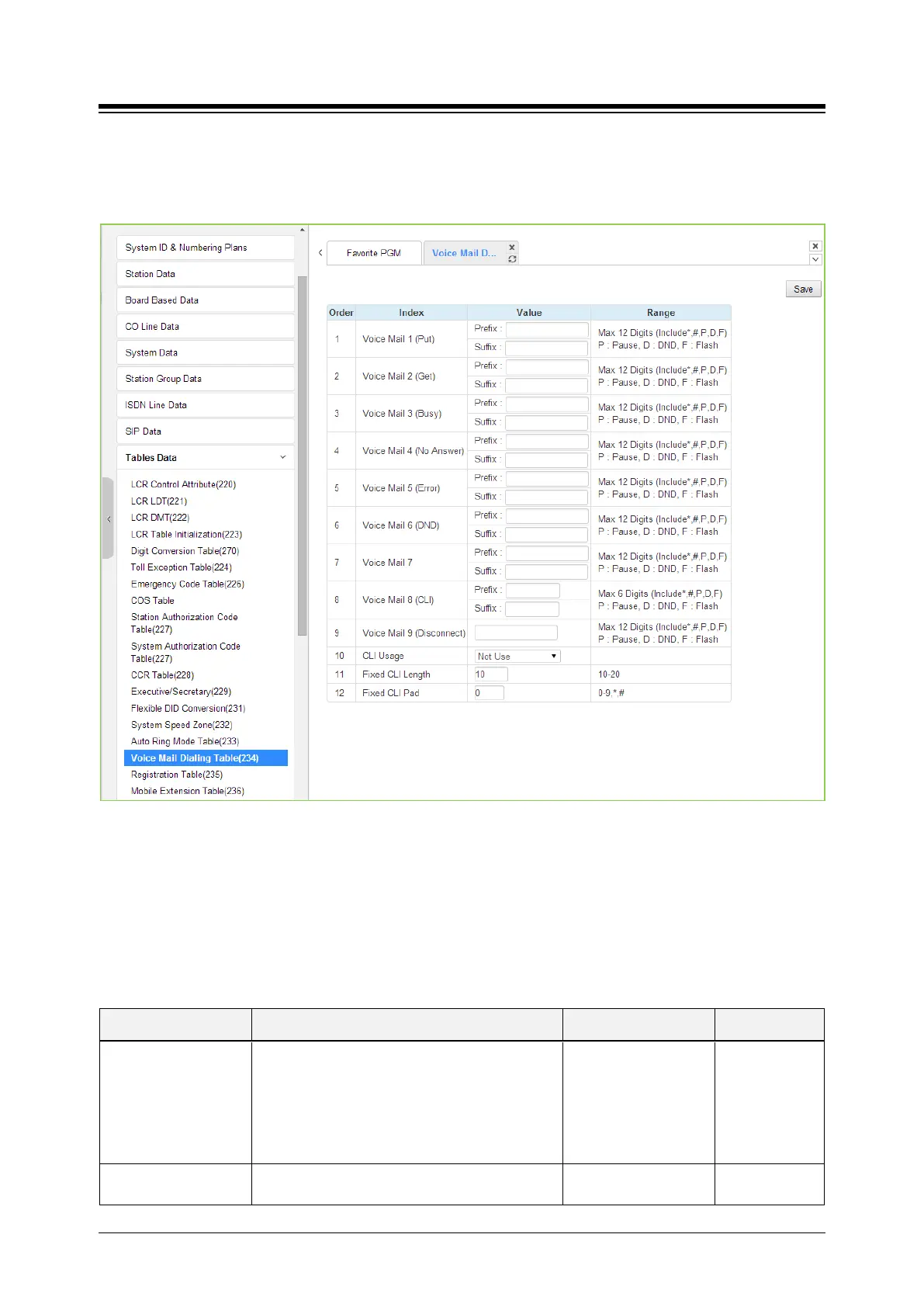Click Voice Mail 7 Prefix field

pos(547,553)
